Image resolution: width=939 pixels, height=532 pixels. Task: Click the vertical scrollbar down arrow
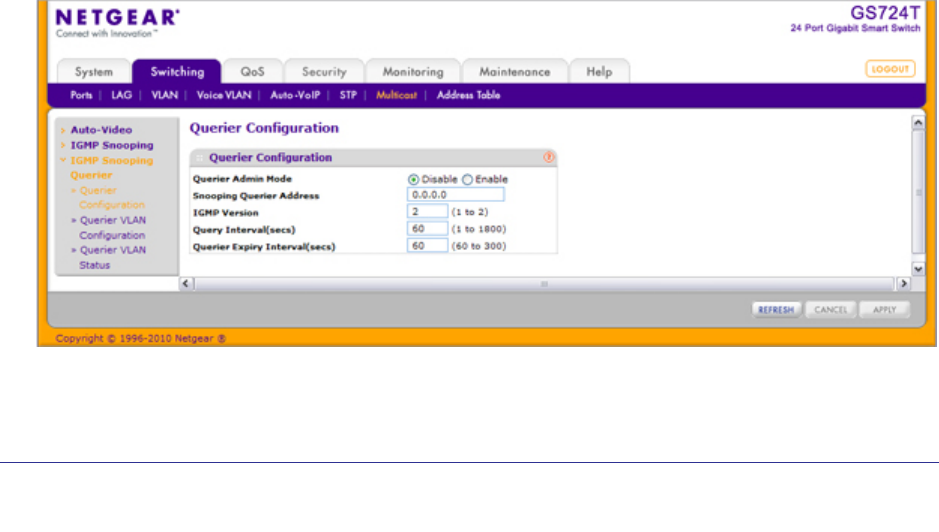[x=918, y=269]
